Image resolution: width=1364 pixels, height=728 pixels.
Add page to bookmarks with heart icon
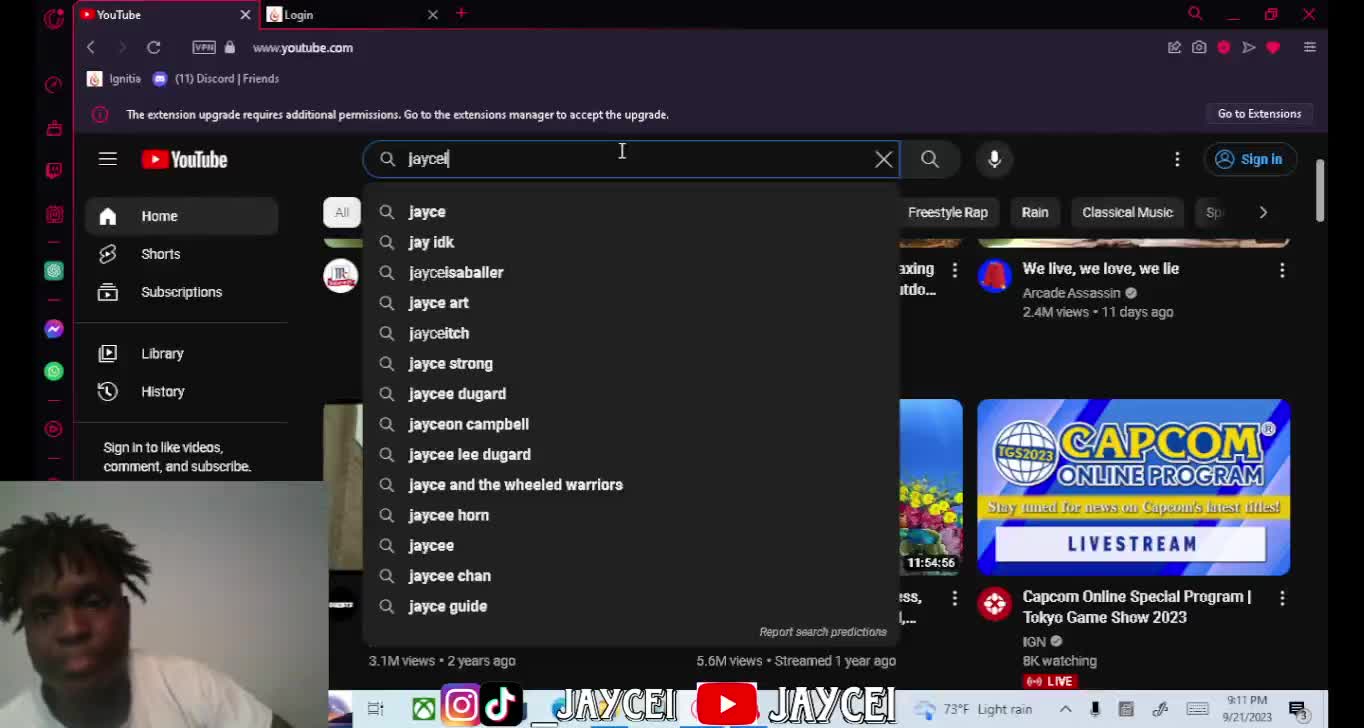point(1273,47)
